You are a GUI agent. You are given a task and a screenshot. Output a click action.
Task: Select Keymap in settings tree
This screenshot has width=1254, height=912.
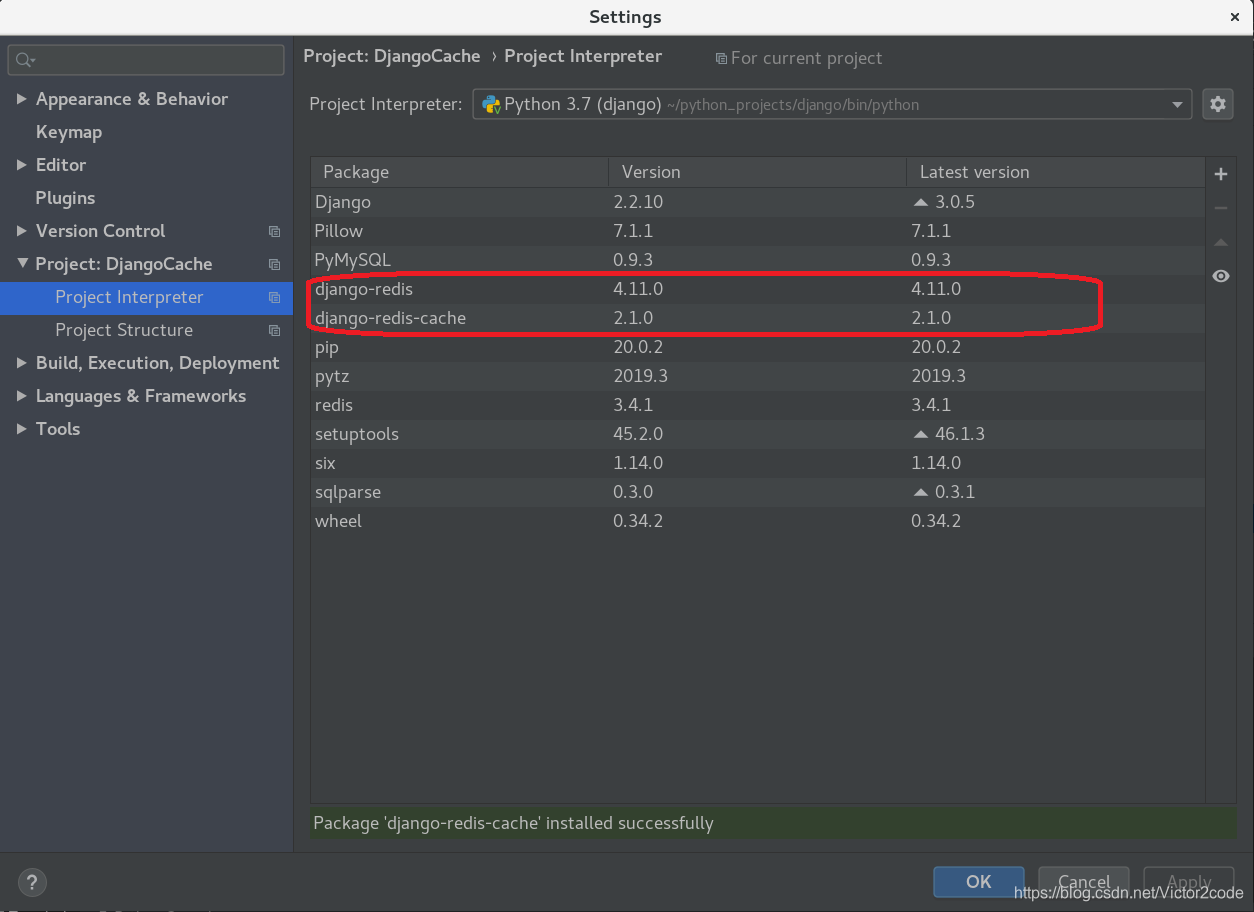tap(69, 132)
